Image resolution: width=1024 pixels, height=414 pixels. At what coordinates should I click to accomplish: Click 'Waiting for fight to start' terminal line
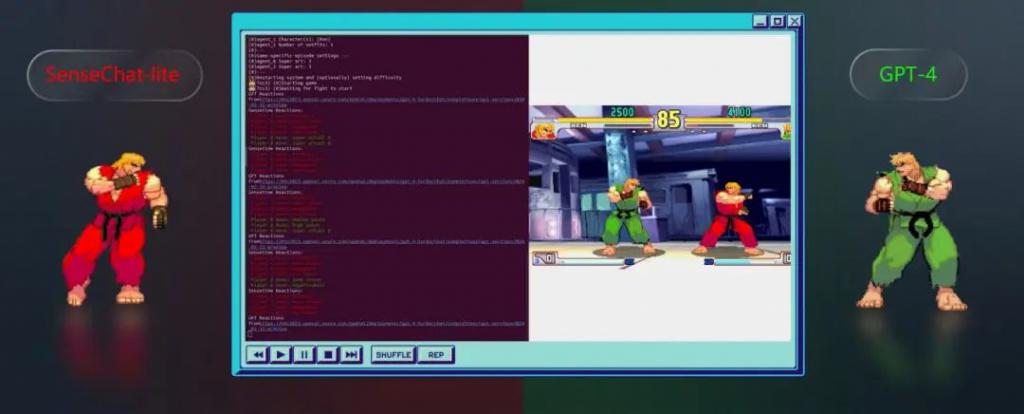(300, 88)
